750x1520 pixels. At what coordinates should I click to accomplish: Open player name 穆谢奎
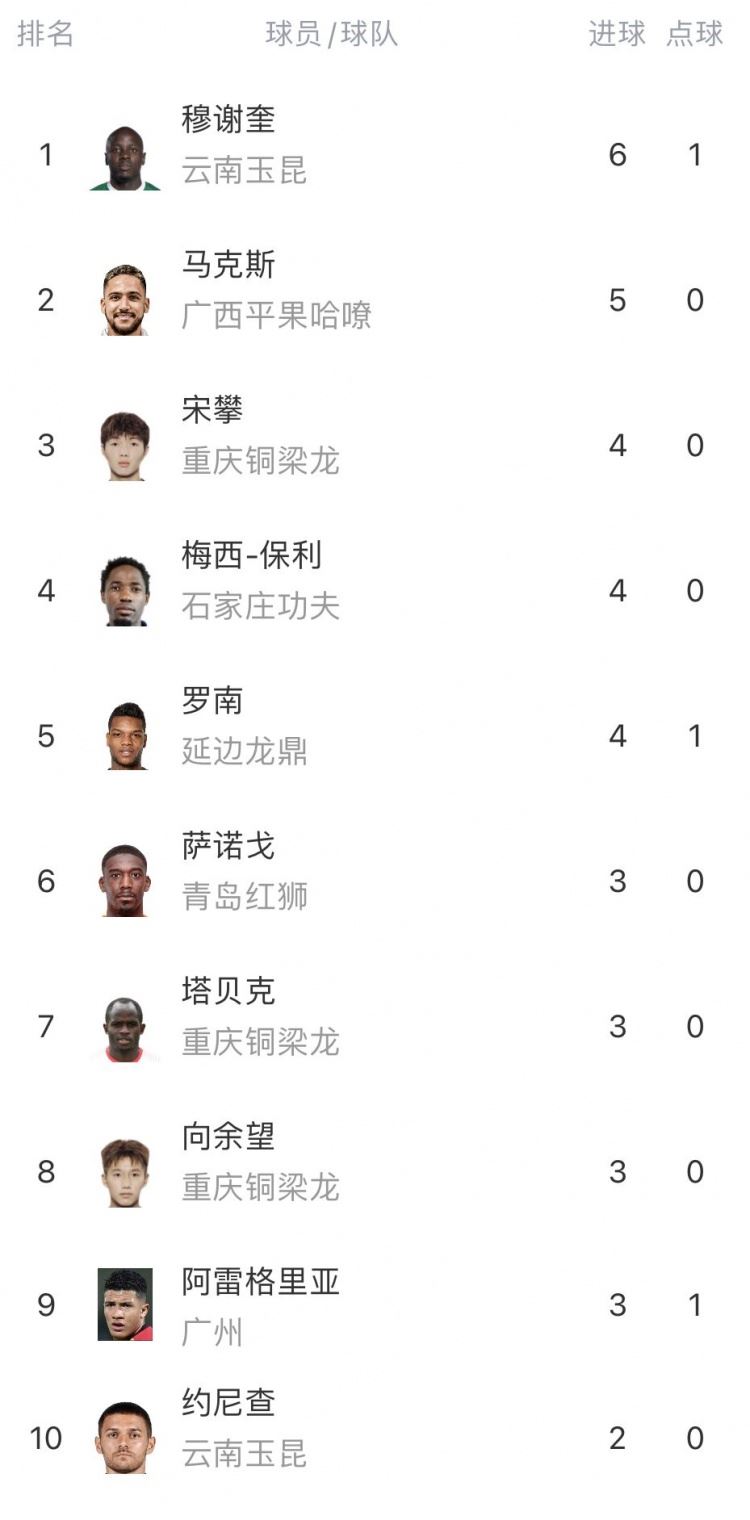228,120
